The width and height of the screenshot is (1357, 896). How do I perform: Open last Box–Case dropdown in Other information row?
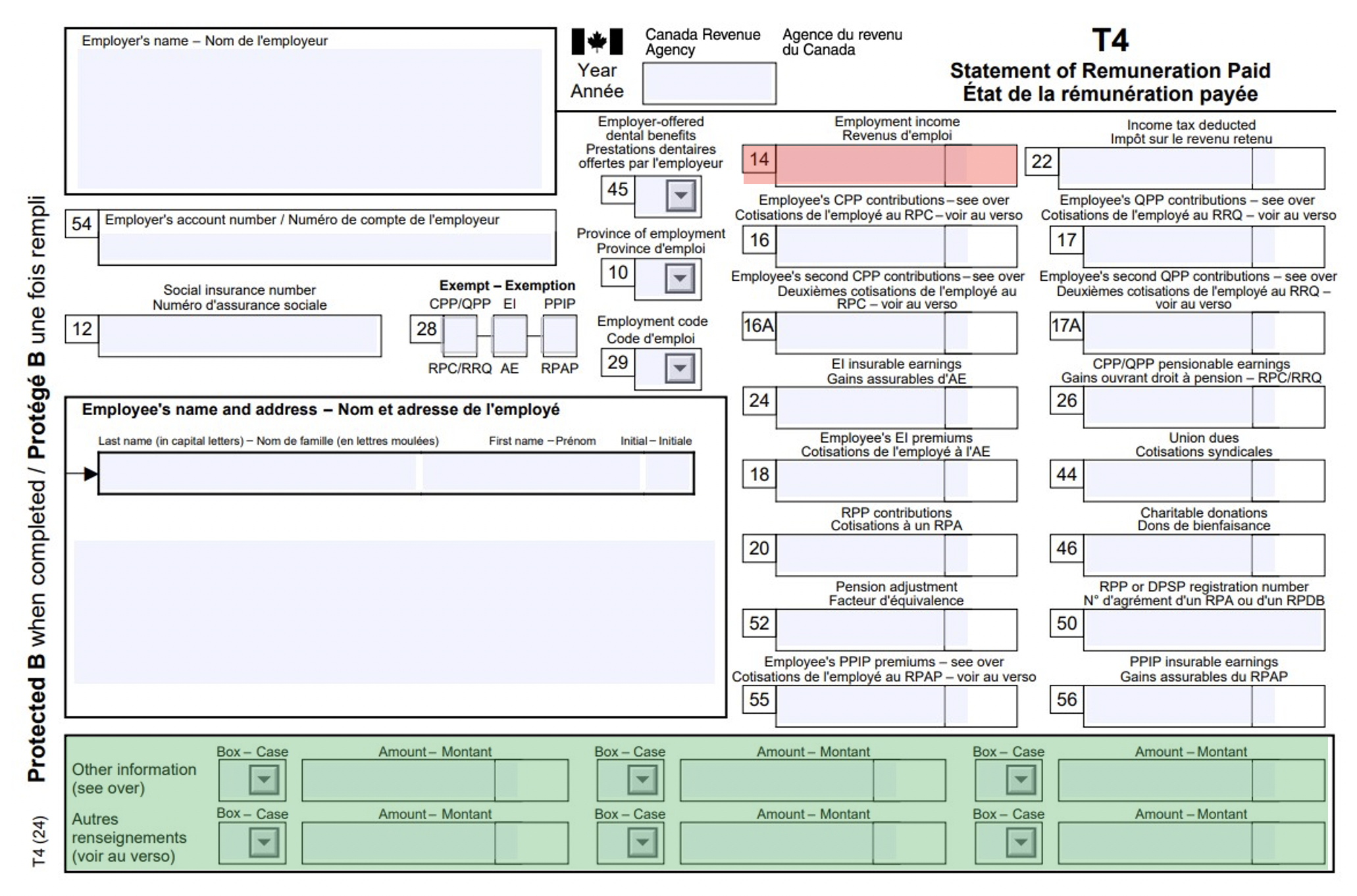(1021, 780)
